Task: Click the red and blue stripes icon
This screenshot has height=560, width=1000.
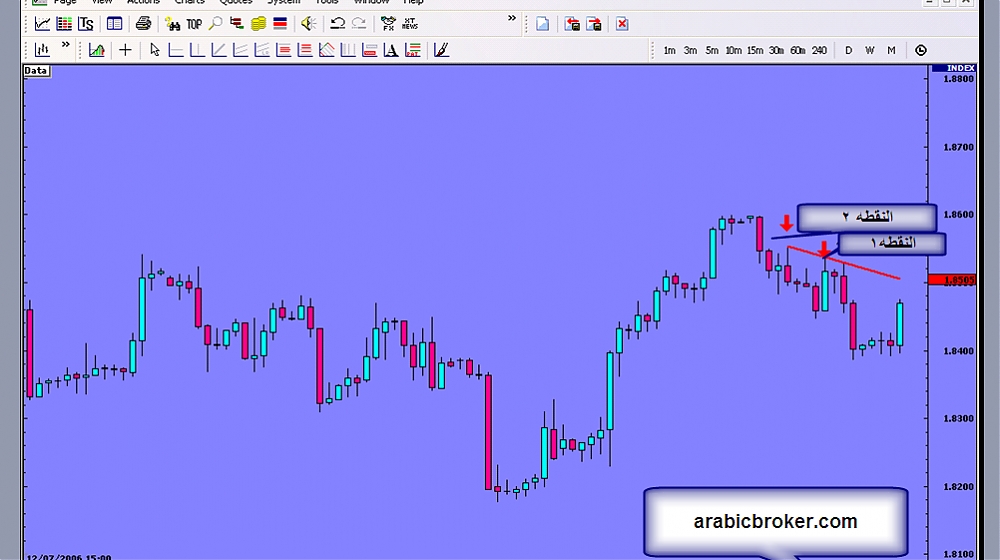Action: [280, 24]
